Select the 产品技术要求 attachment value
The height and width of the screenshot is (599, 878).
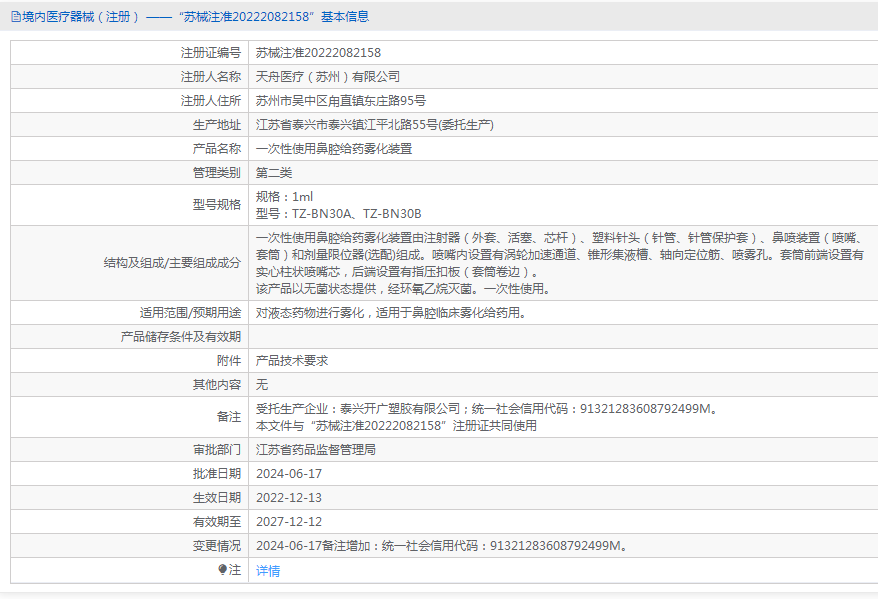292,361
